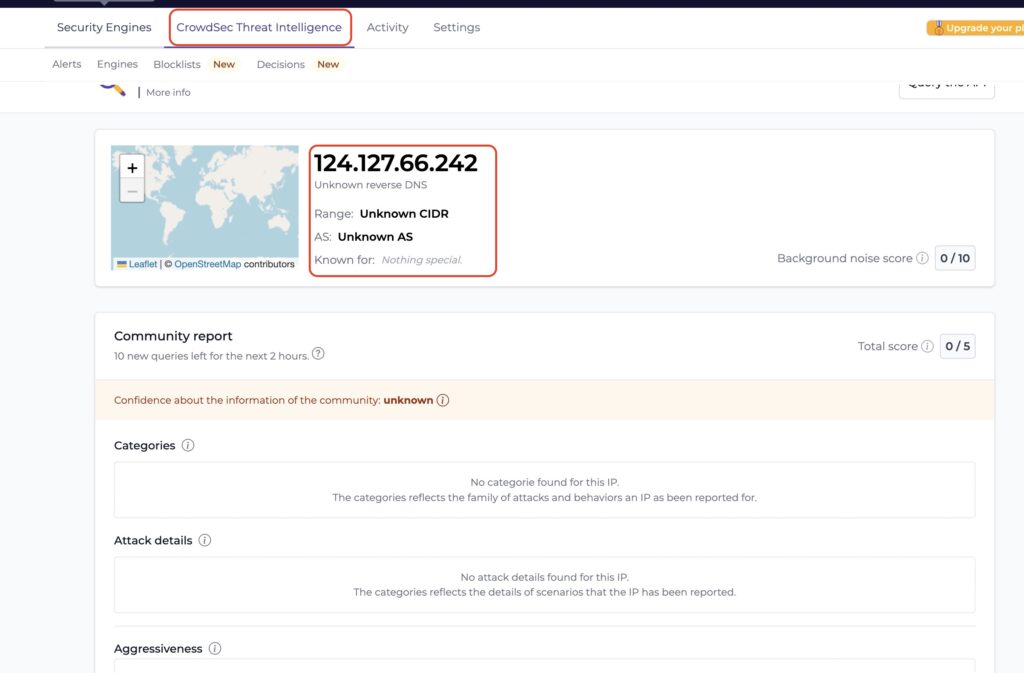
Task: Select CrowdSec Threat Intelligence tab
Action: (x=259, y=27)
